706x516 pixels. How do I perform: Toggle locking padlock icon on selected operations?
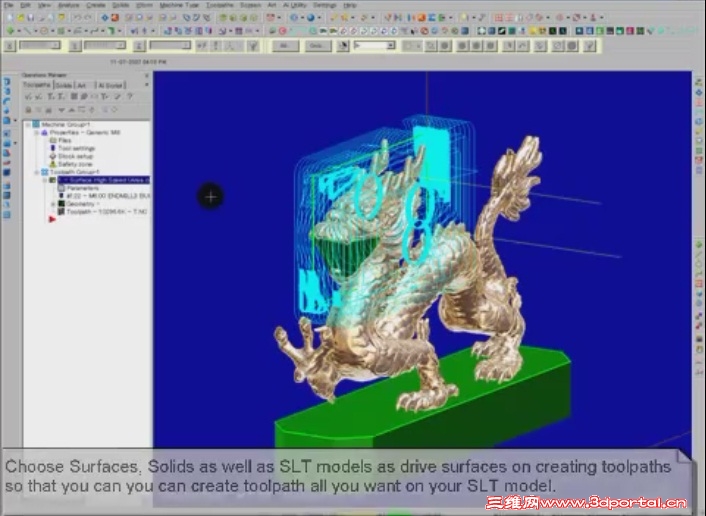28,110
